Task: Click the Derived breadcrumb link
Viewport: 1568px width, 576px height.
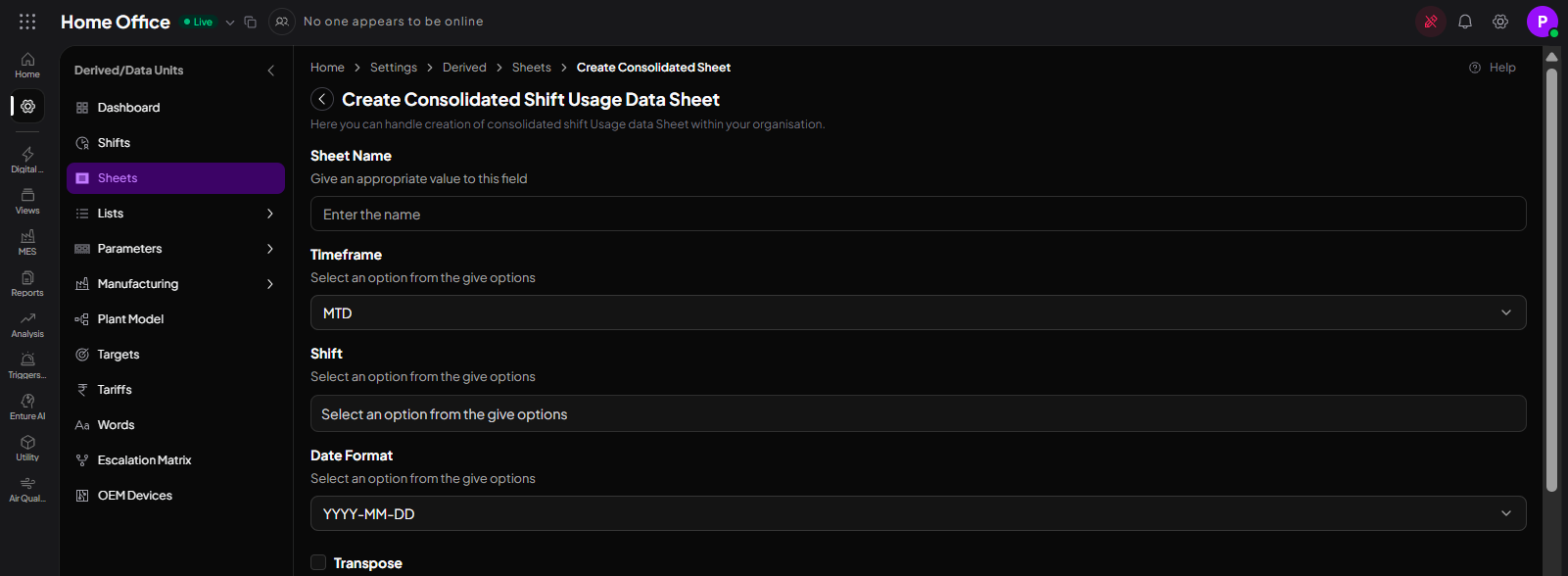Action: 464,68
